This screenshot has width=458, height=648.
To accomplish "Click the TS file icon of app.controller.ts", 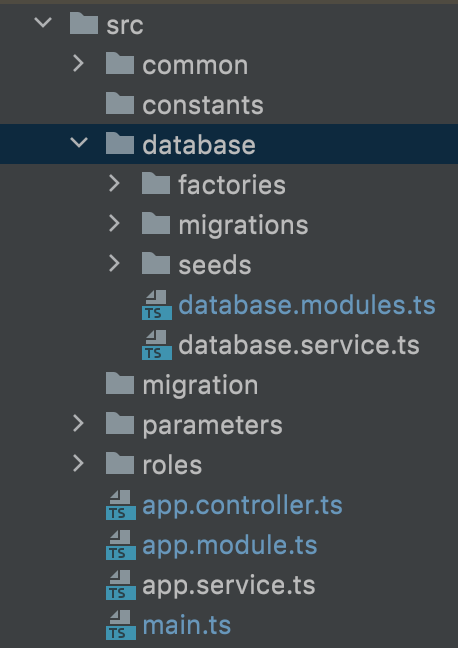I will (x=121, y=505).
